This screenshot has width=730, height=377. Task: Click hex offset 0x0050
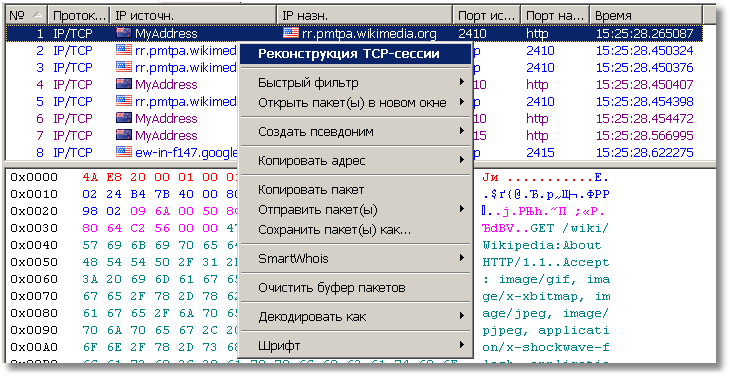point(34,262)
